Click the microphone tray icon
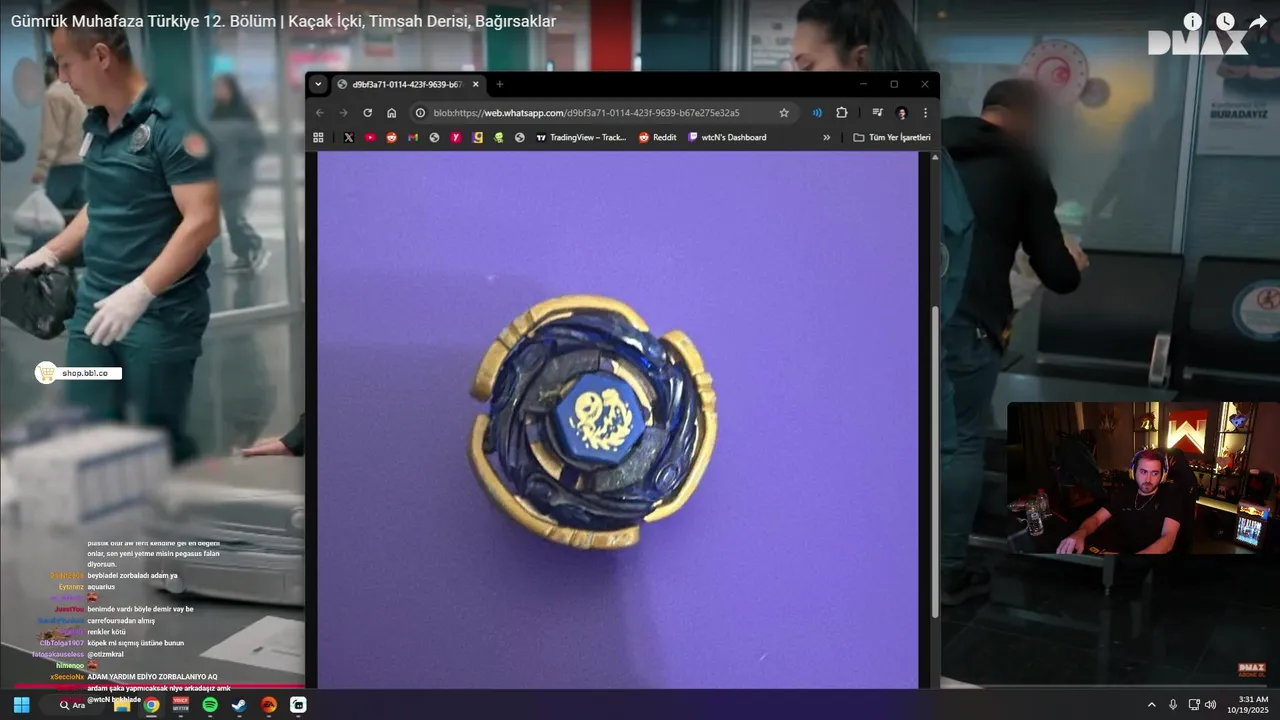 (1173, 705)
